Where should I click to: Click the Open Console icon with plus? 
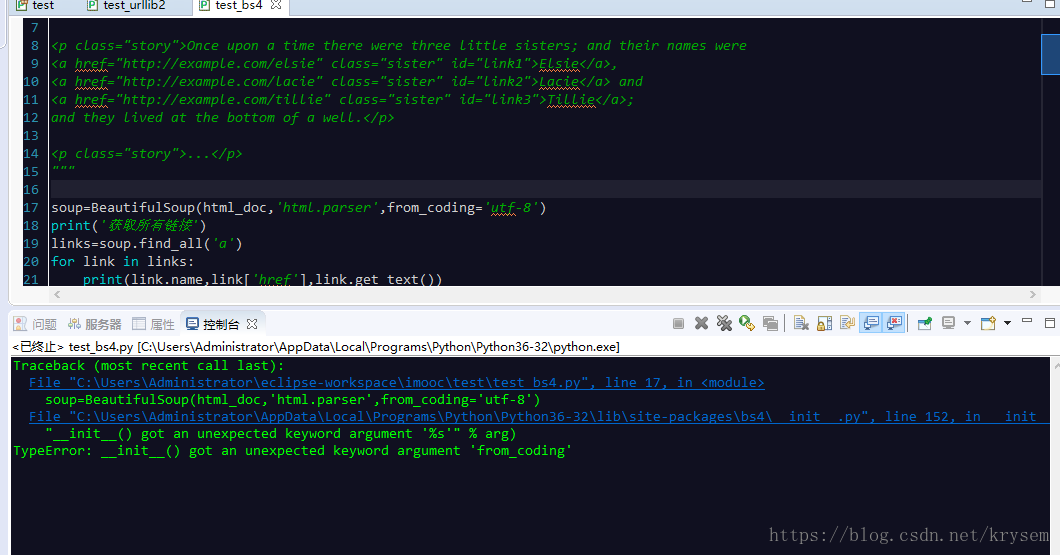(x=988, y=323)
